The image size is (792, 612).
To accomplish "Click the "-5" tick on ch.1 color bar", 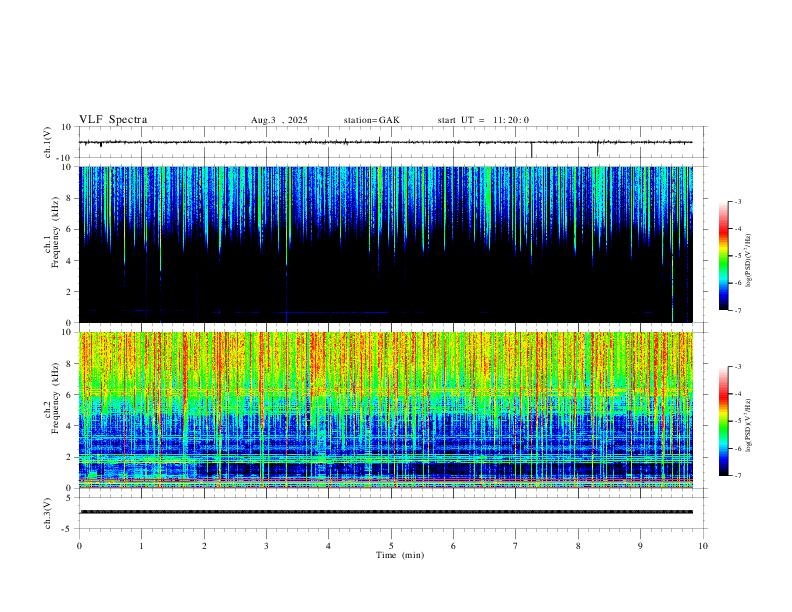I will pos(737,256).
